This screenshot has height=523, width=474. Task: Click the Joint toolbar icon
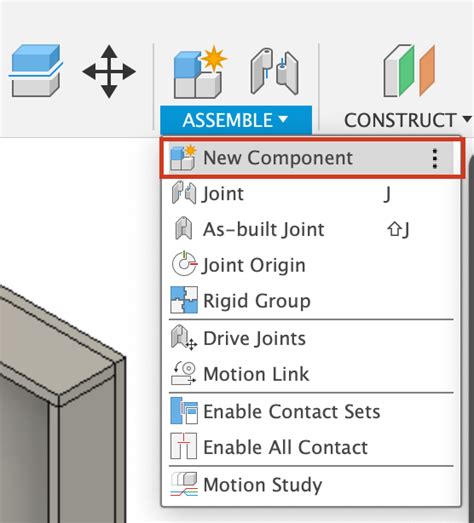[274, 71]
